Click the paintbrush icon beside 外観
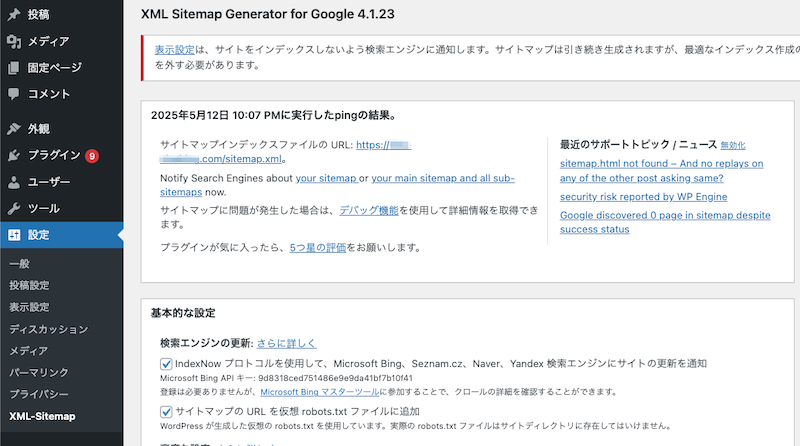 pos(13,128)
